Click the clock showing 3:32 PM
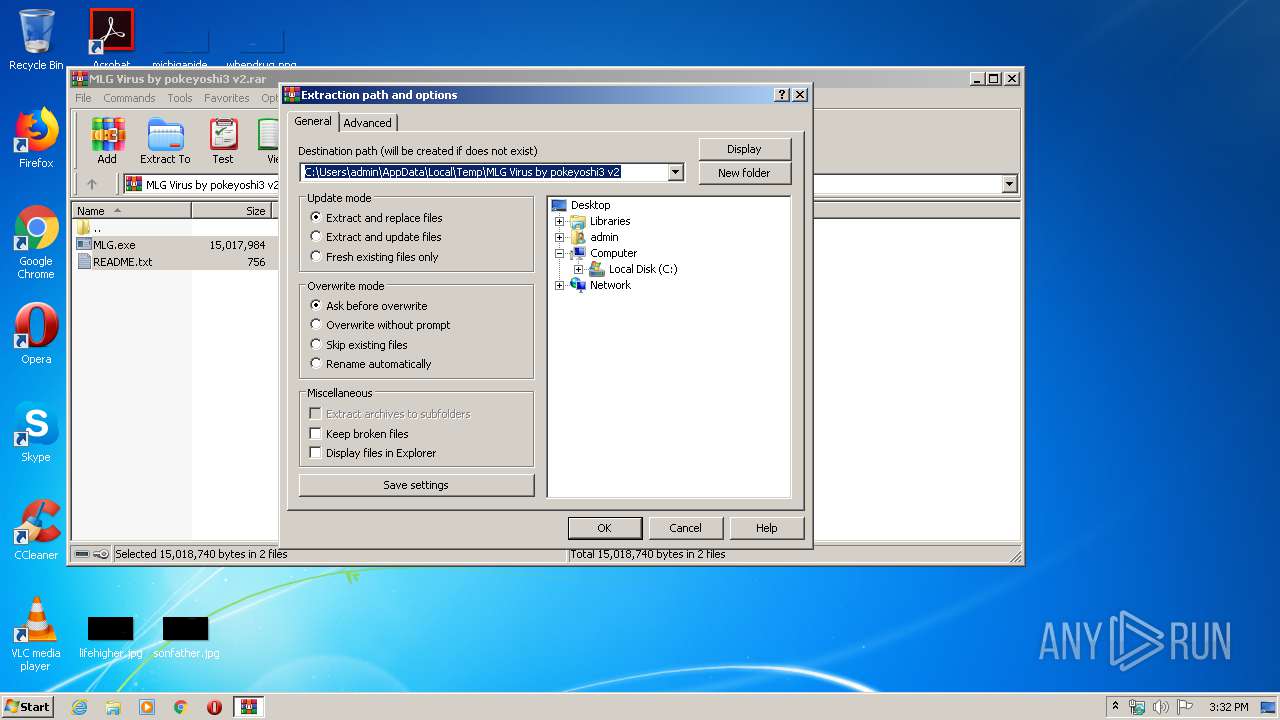1280x720 pixels. [x=1228, y=707]
